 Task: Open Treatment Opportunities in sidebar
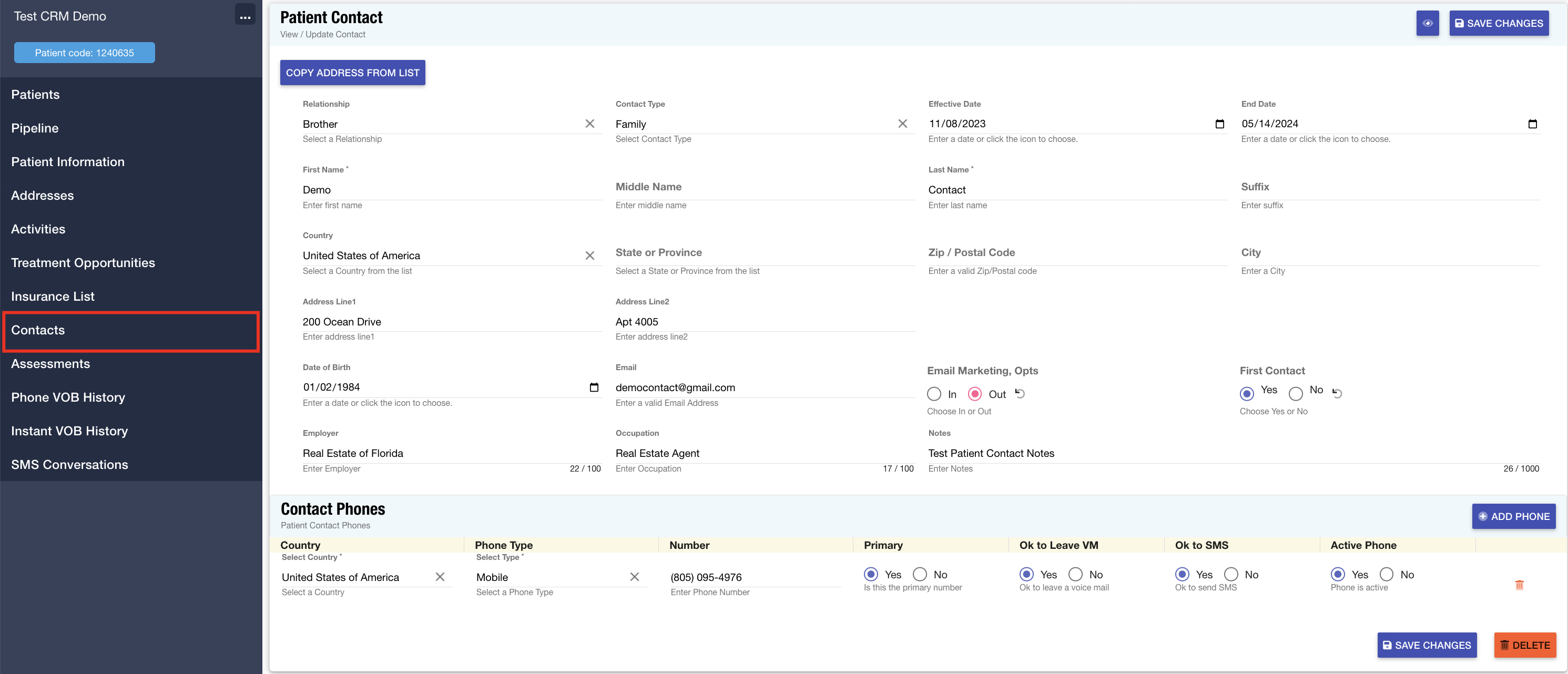[83, 263]
